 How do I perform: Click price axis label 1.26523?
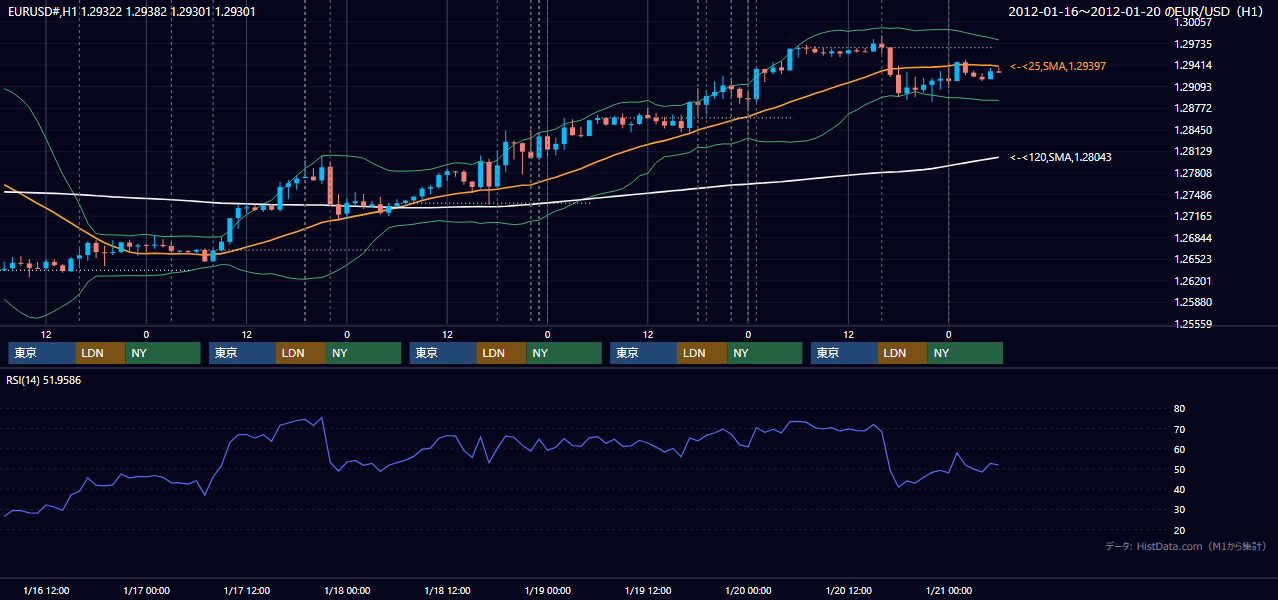click(1193, 260)
